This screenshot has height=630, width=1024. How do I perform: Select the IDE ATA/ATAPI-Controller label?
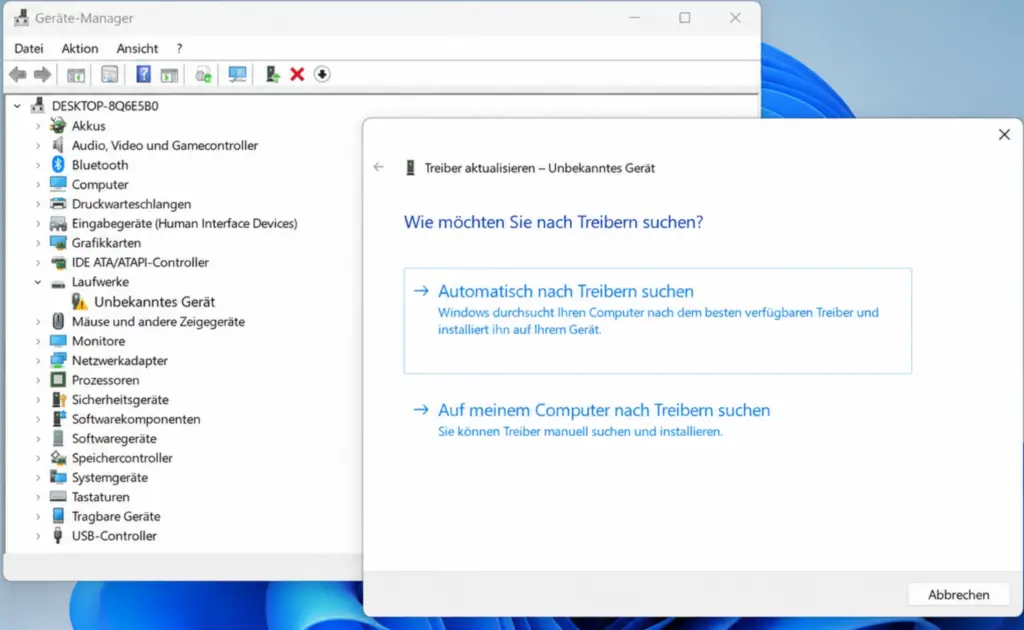(140, 262)
